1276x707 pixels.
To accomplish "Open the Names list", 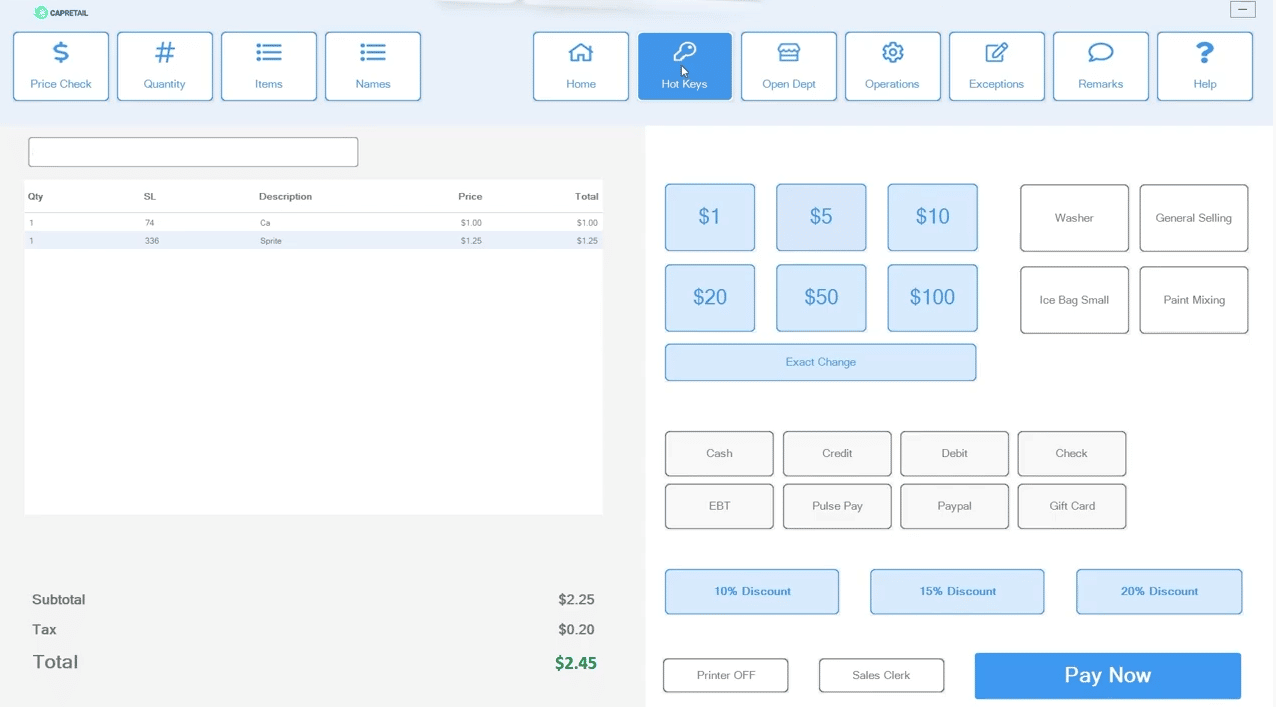I will [373, 66].
